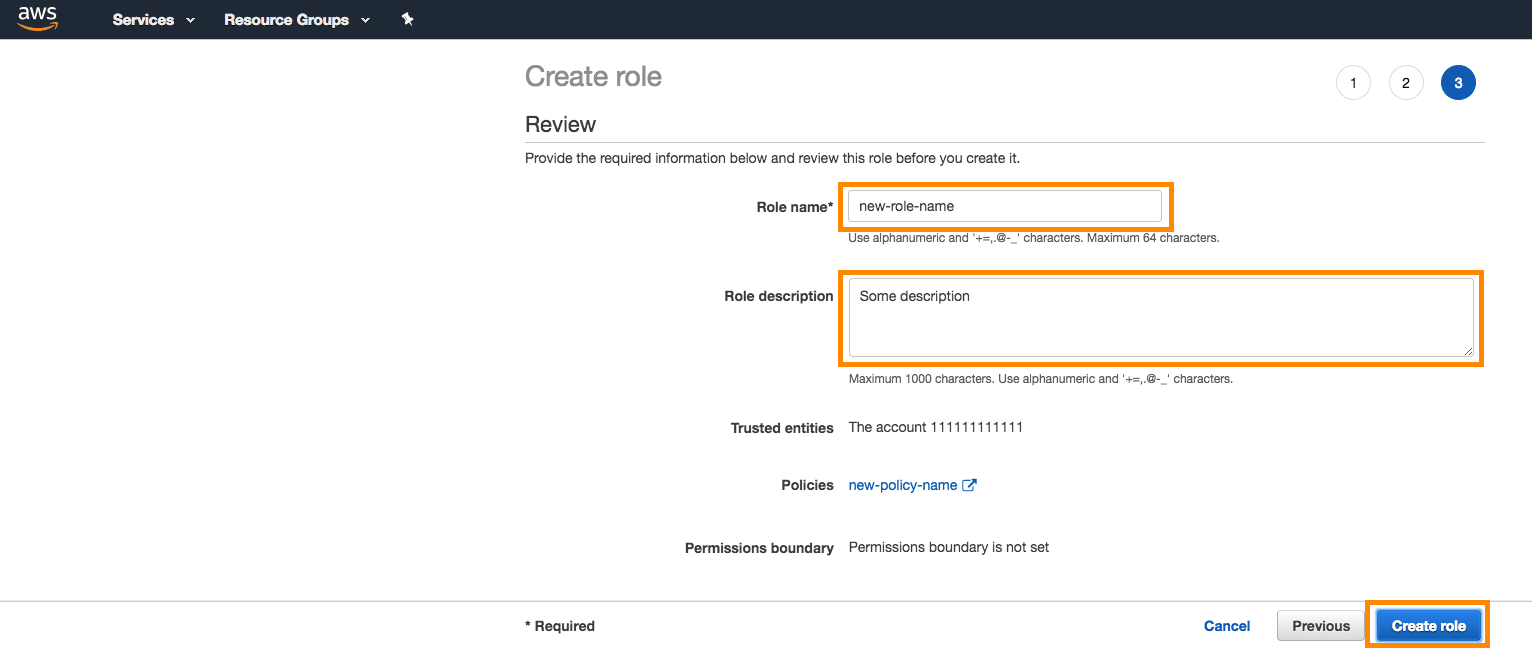Image resolution: width=1532 pixels, height=648 pixels.
Task: Open the new-policy-name policy link
Action: click(902, 485)
